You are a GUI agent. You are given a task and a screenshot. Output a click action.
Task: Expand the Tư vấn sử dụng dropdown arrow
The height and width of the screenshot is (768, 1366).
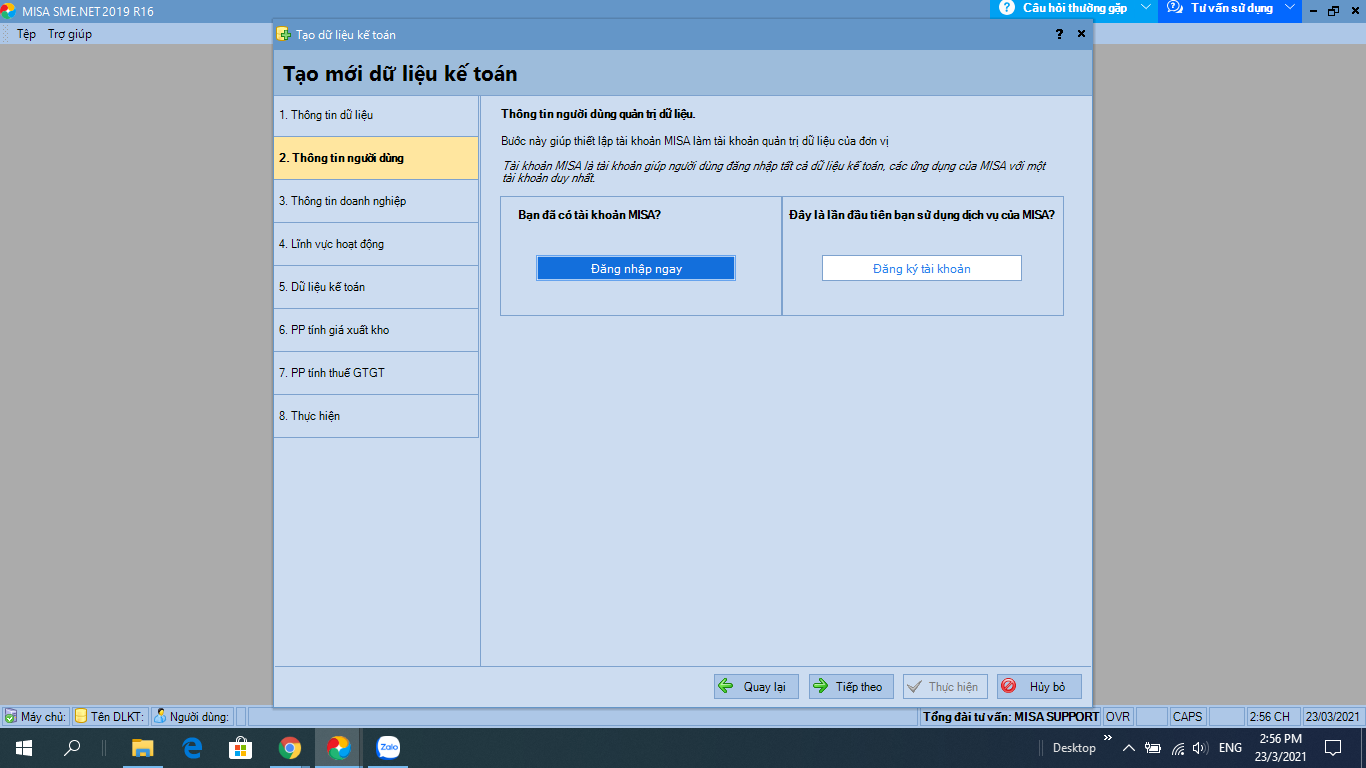pyautogui.click(x=1290, y=8)
